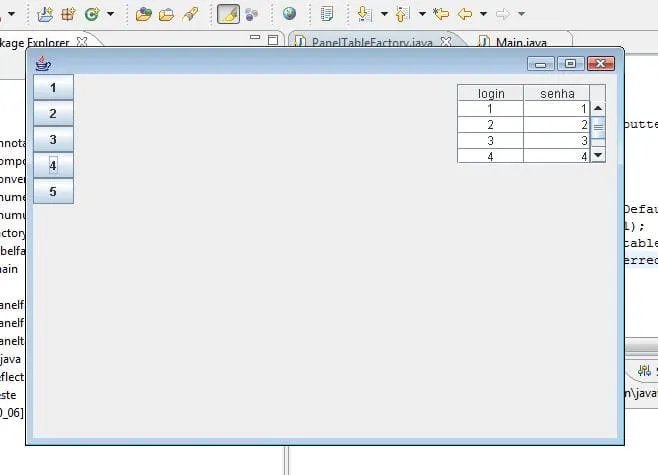Select senha cell with value 1
This screenshot has width=658, height=475.
[x=557, y=109]
